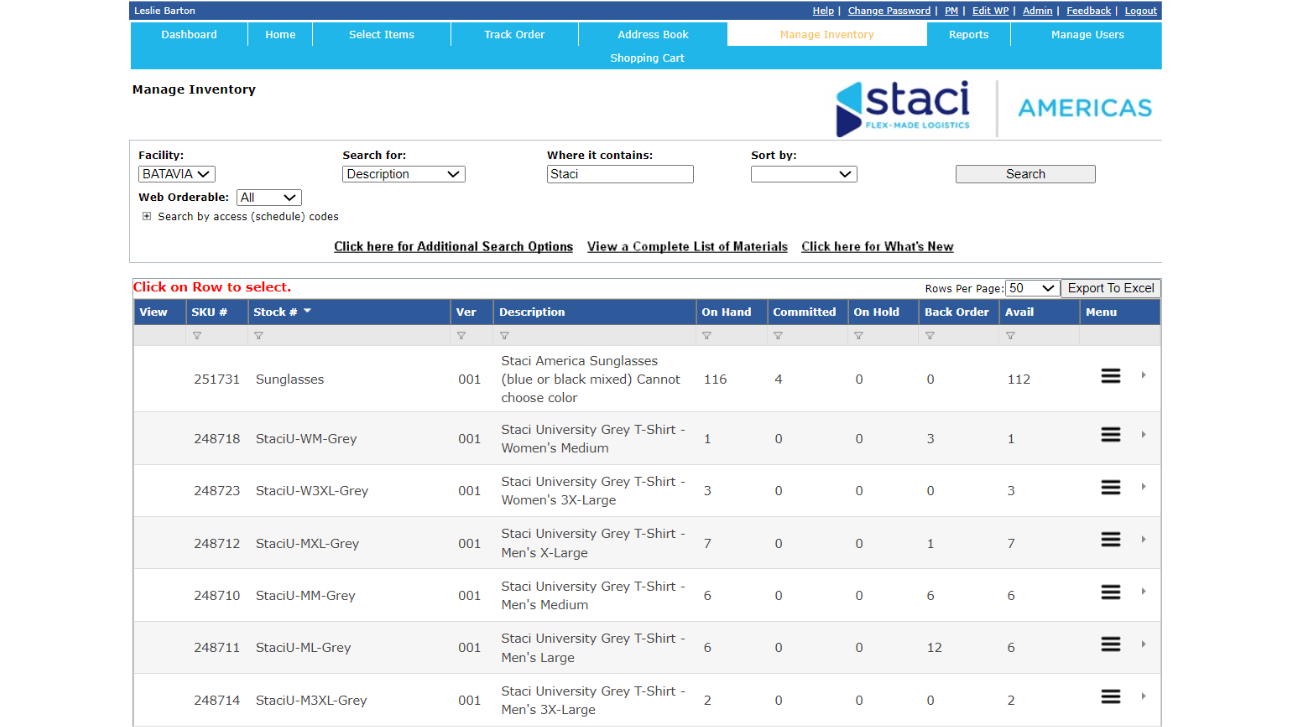Open hamburger menu for StaciU-WM-Grey row
This screenshot has height=727, width=1290.
pos(1110,435)
